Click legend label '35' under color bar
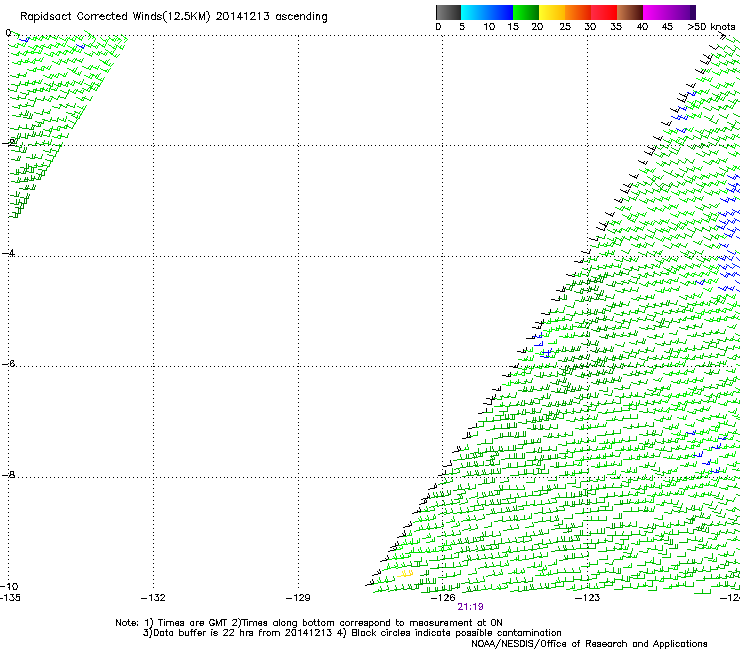This screenshot has width=740, height=650. click(x=616, y=27)
